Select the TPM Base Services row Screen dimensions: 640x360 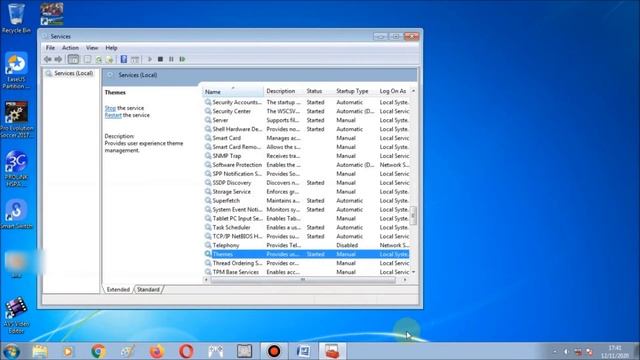click(x=307, y=272)
